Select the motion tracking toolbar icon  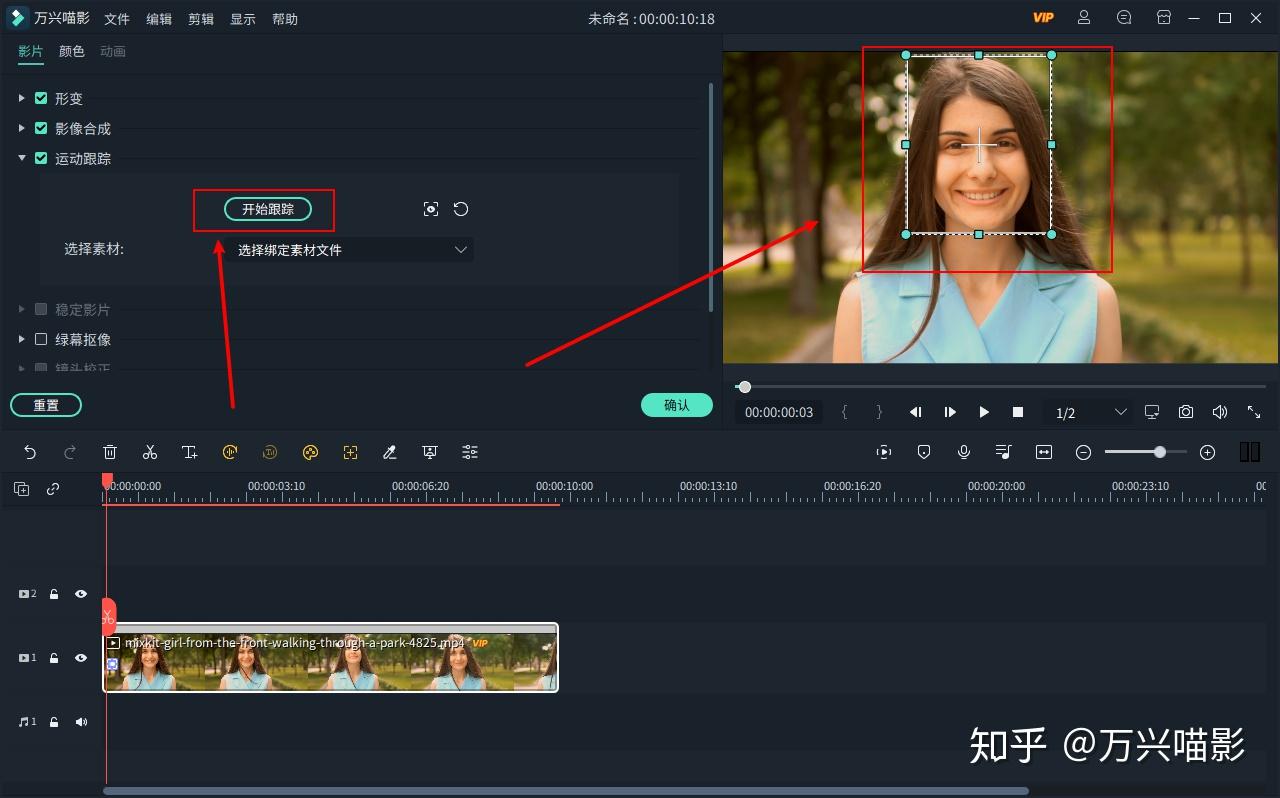pyautogui.click(x=350, y=452)
